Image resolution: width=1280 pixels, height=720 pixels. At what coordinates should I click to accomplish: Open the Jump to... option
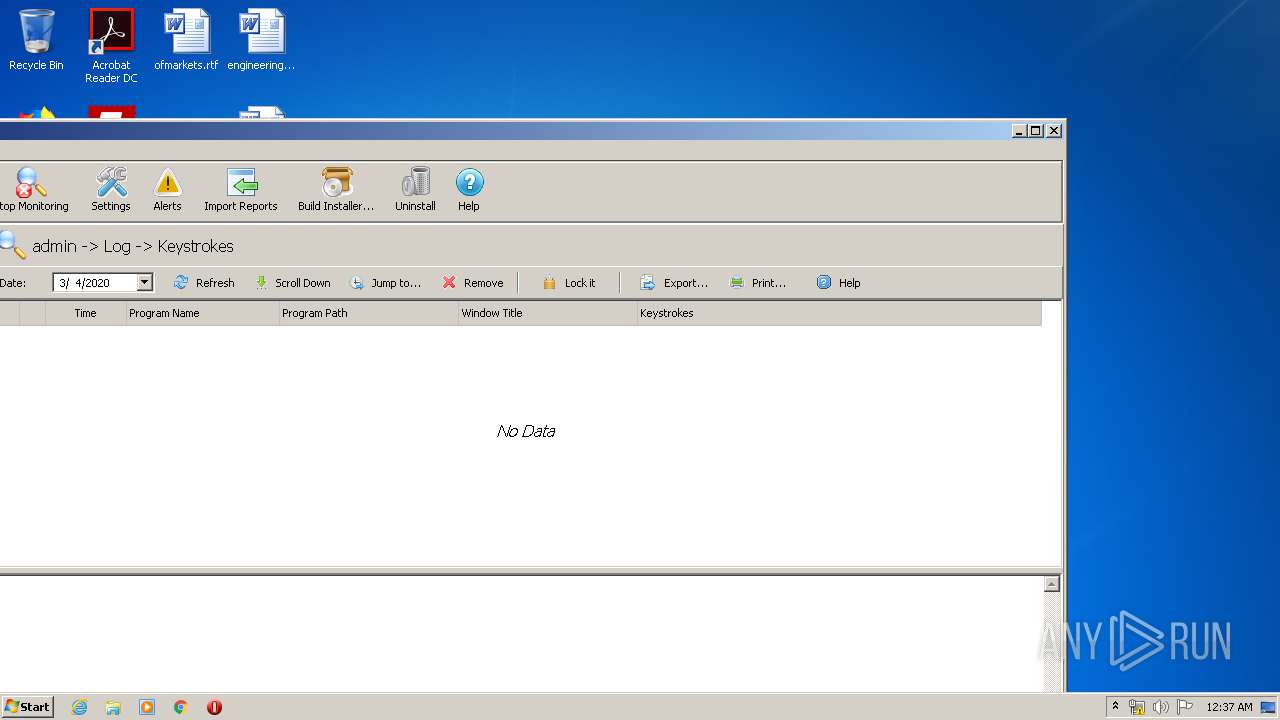point(385,283)
